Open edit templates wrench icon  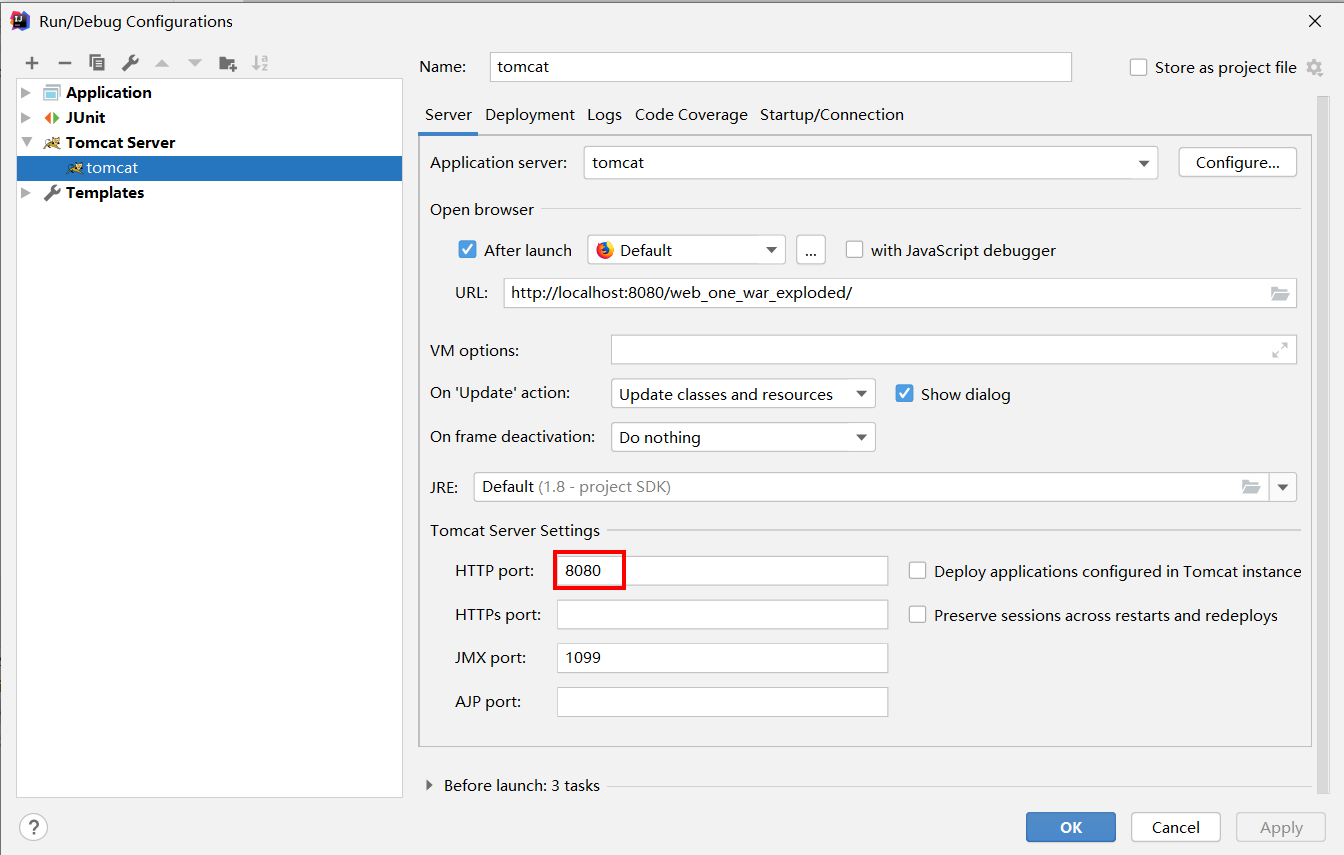[130, 63]
